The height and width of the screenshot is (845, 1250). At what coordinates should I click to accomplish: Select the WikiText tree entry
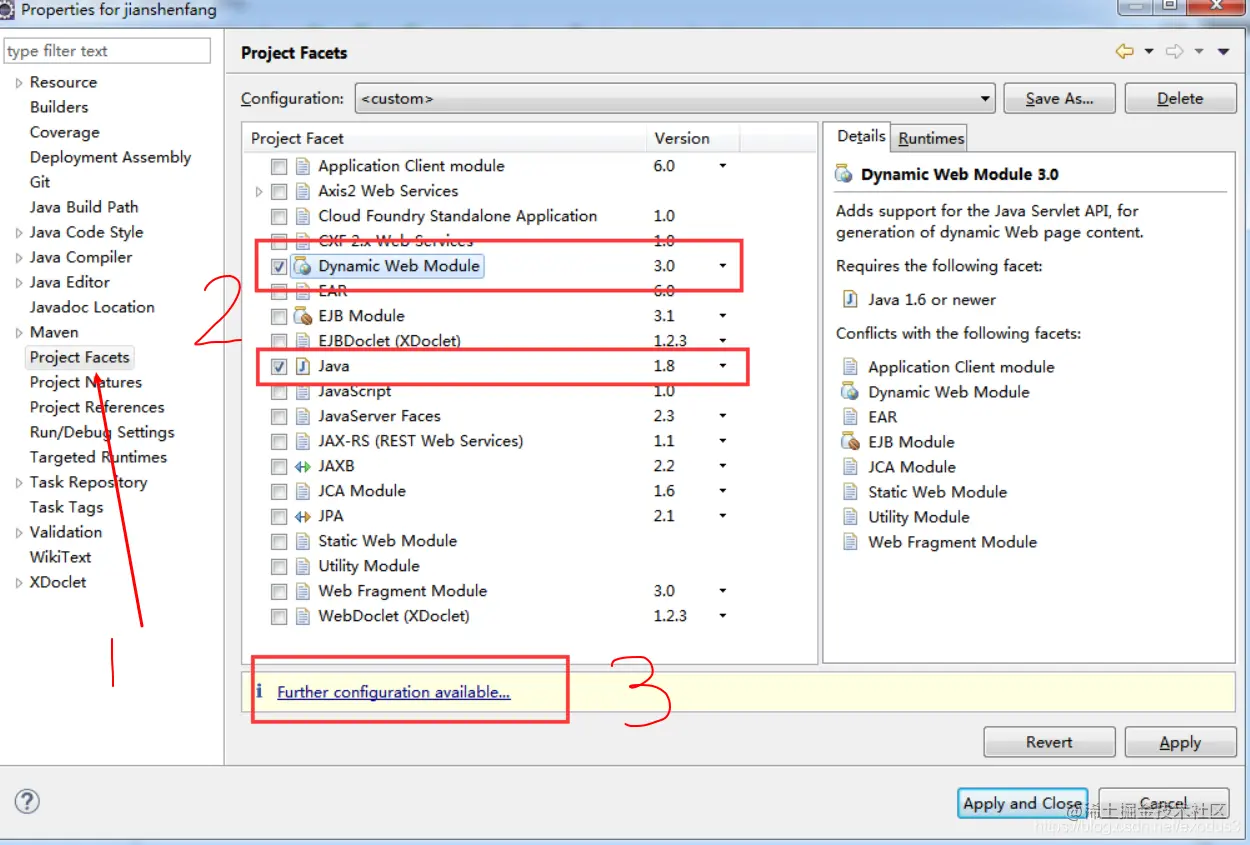pyautogui.click(x=60, y=557)
